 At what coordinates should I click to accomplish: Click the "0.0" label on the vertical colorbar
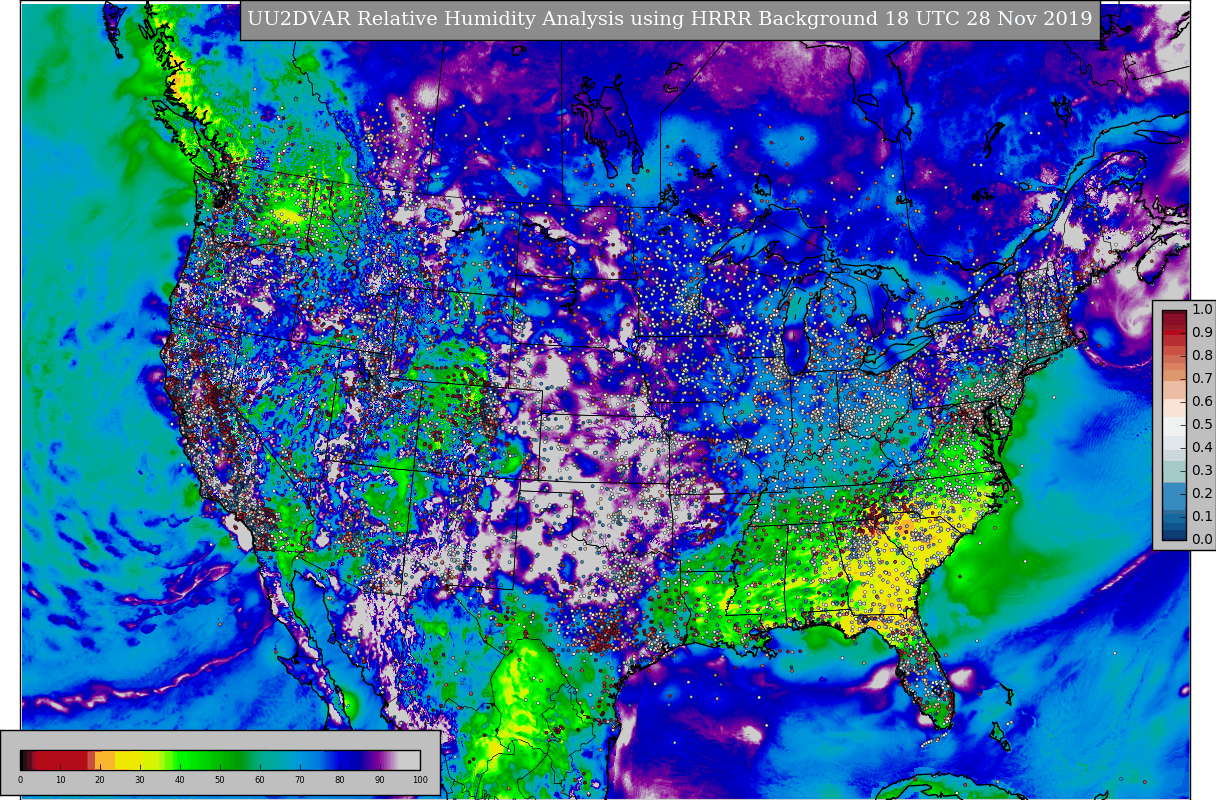pos(1202,540)
